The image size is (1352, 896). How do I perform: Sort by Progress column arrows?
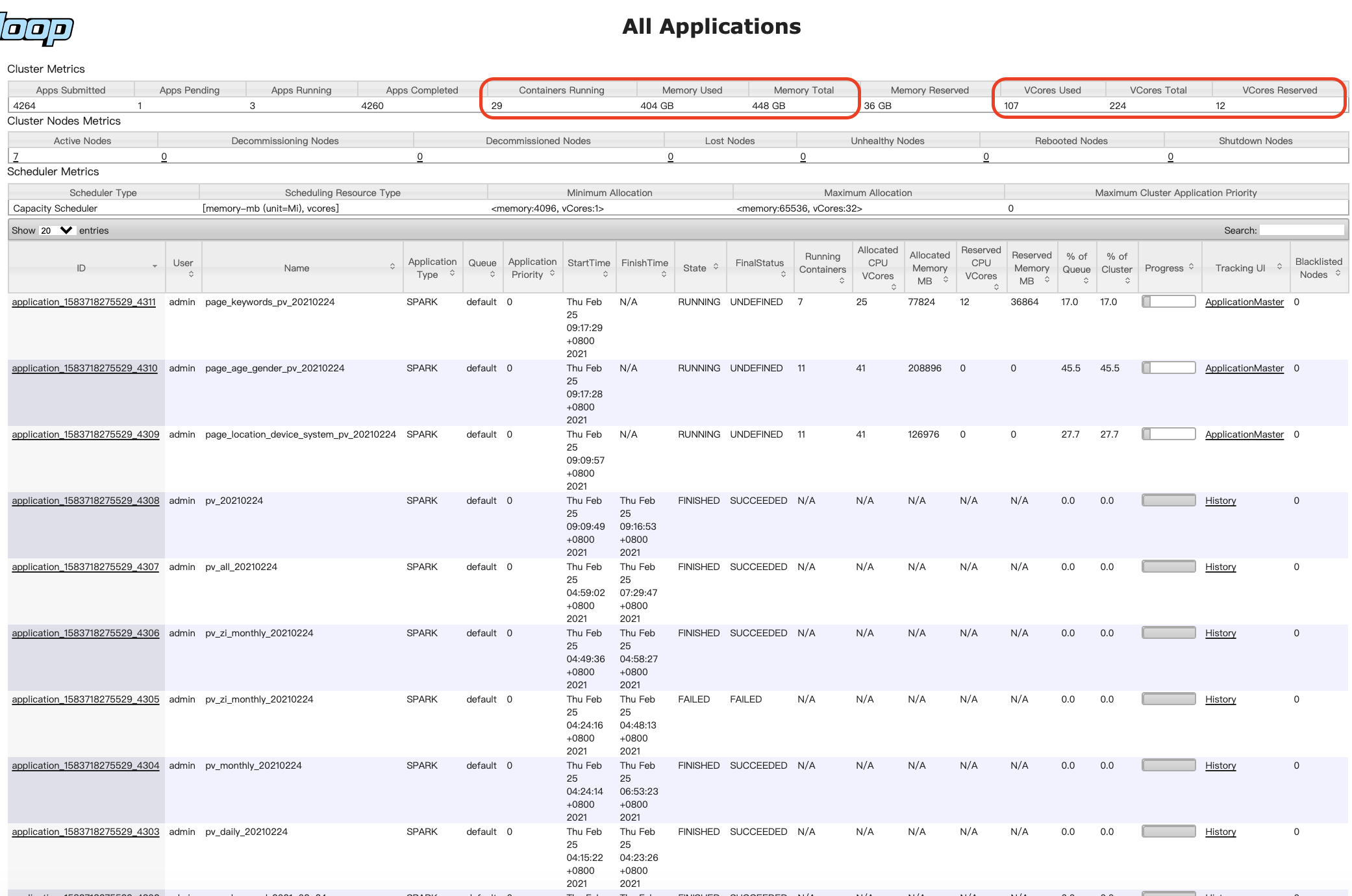click(1191, 267)
